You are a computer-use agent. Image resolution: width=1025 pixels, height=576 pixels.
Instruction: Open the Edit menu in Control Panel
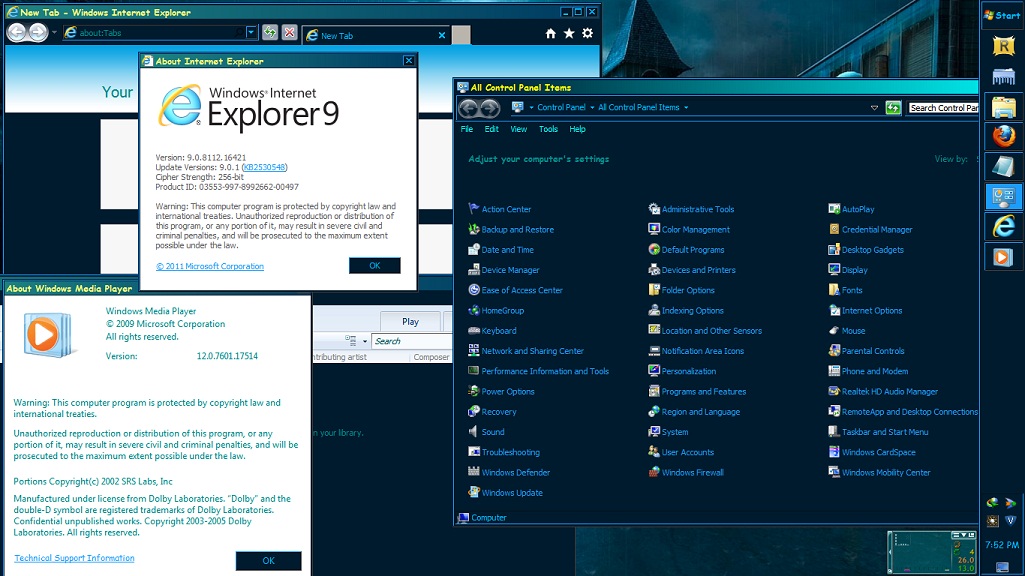coord(492,129)
